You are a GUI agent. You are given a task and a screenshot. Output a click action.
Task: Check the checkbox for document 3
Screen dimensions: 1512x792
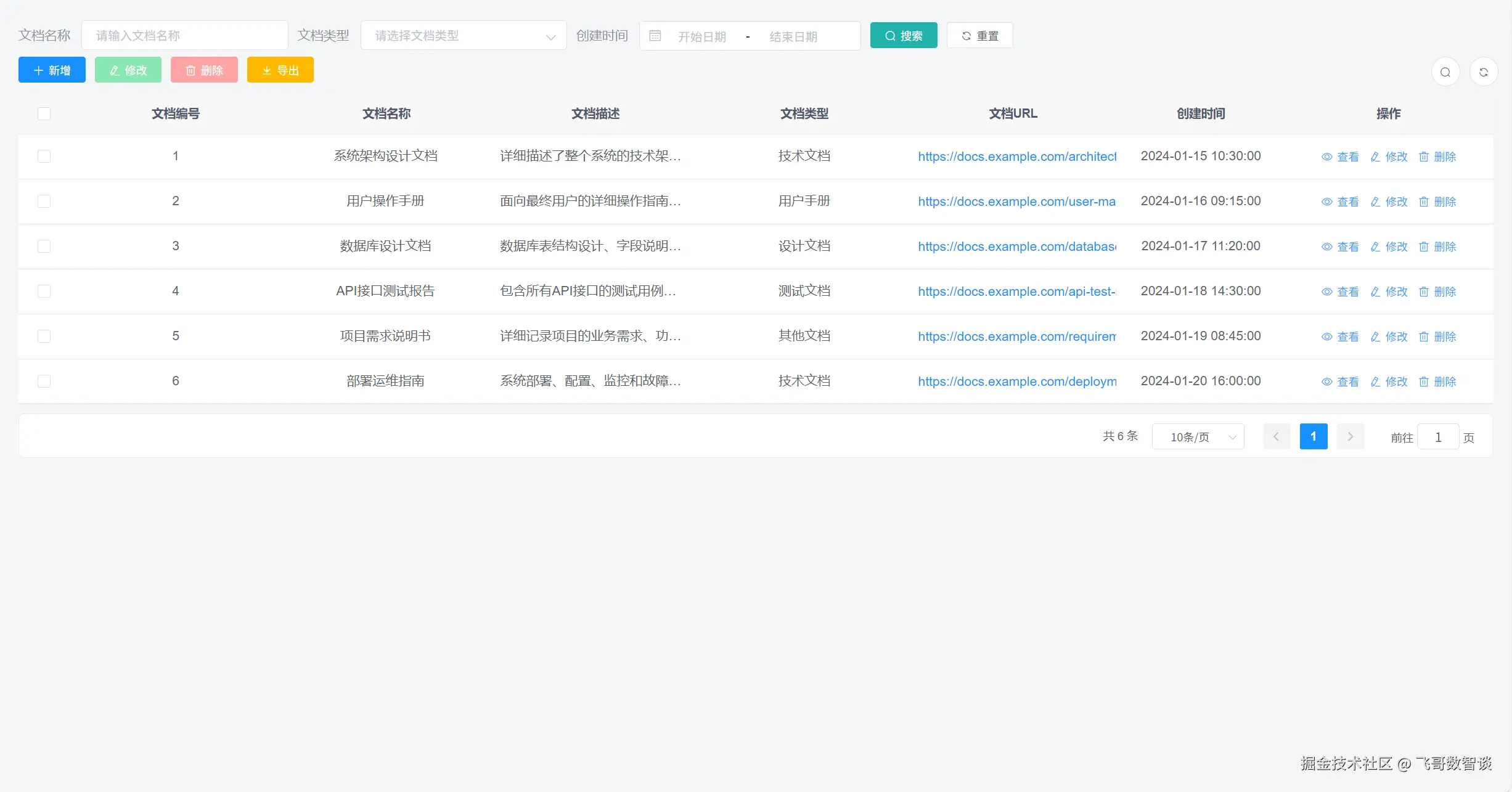pos(44,246)
